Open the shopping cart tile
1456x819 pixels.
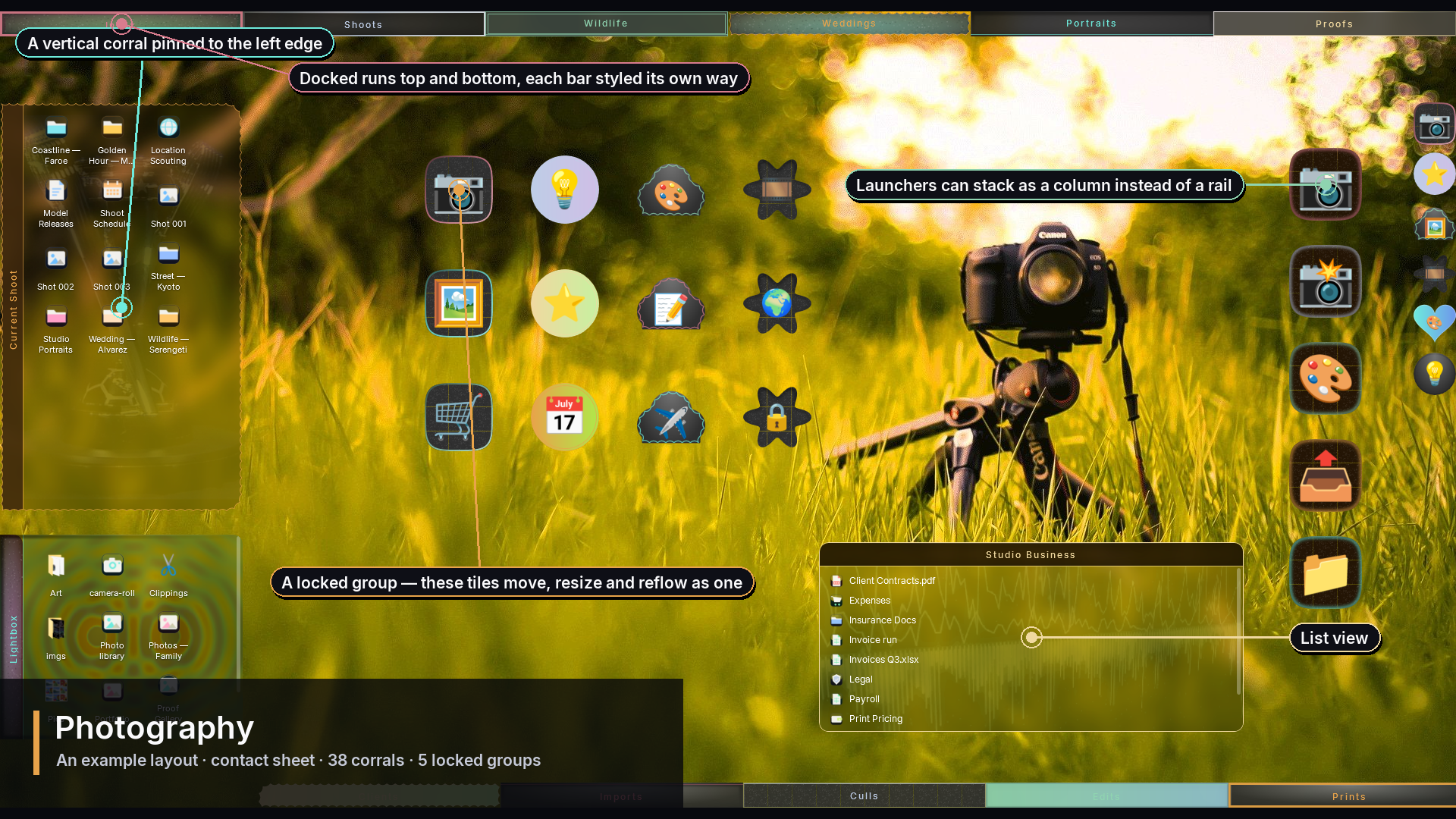(x=459, y=417)
